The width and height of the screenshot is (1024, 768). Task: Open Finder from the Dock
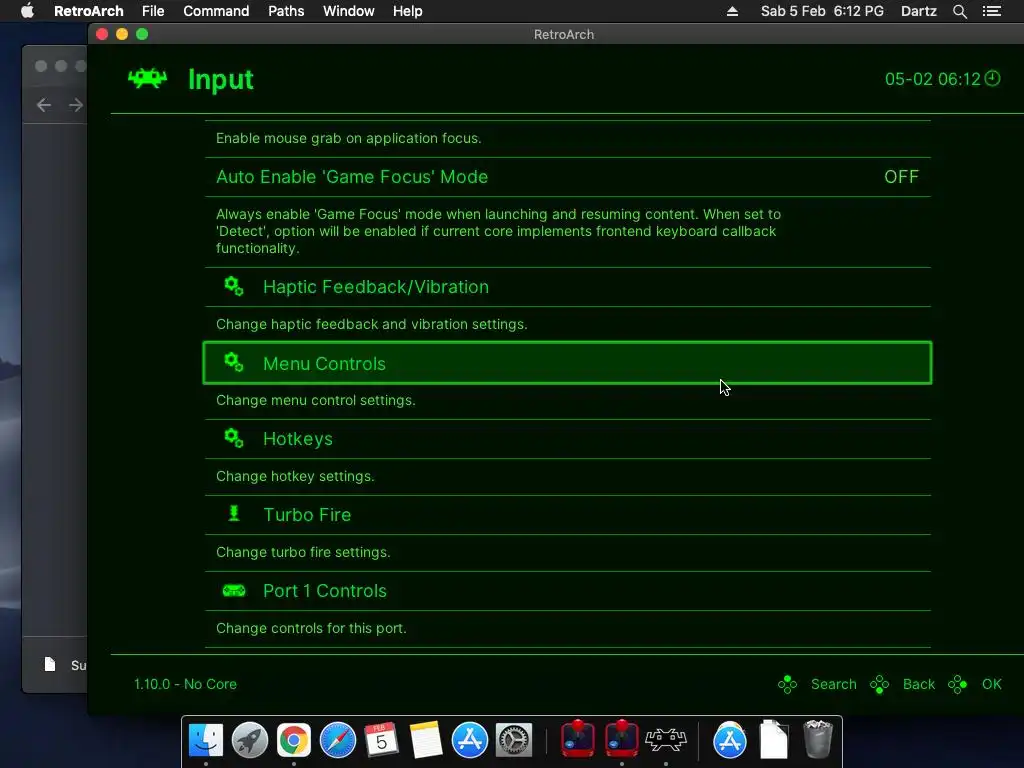coord(206,740)
